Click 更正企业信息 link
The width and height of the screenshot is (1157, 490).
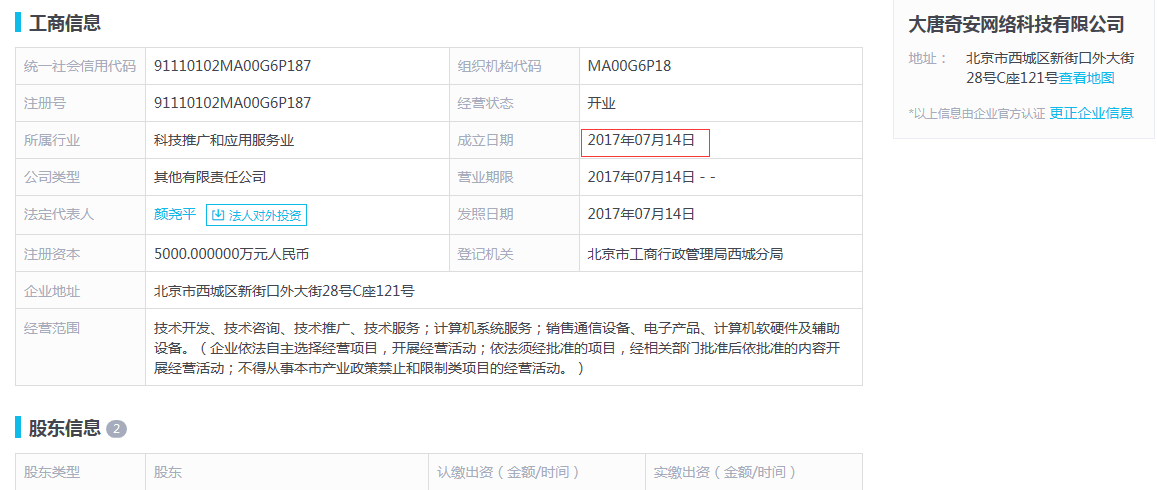tap(1091, 113)
